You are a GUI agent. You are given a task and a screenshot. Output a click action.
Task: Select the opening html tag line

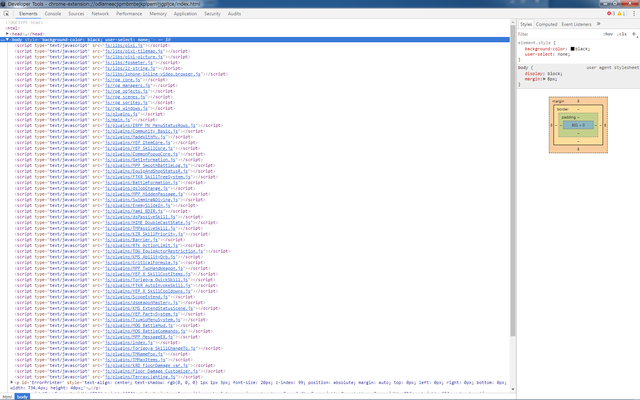[x=13, y=28]
